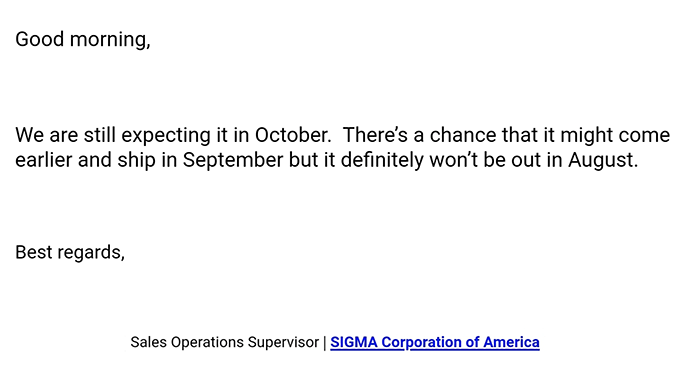Click the word ship in the message
The height and width of the screenshot is (371, 700).
pos(137,160)
